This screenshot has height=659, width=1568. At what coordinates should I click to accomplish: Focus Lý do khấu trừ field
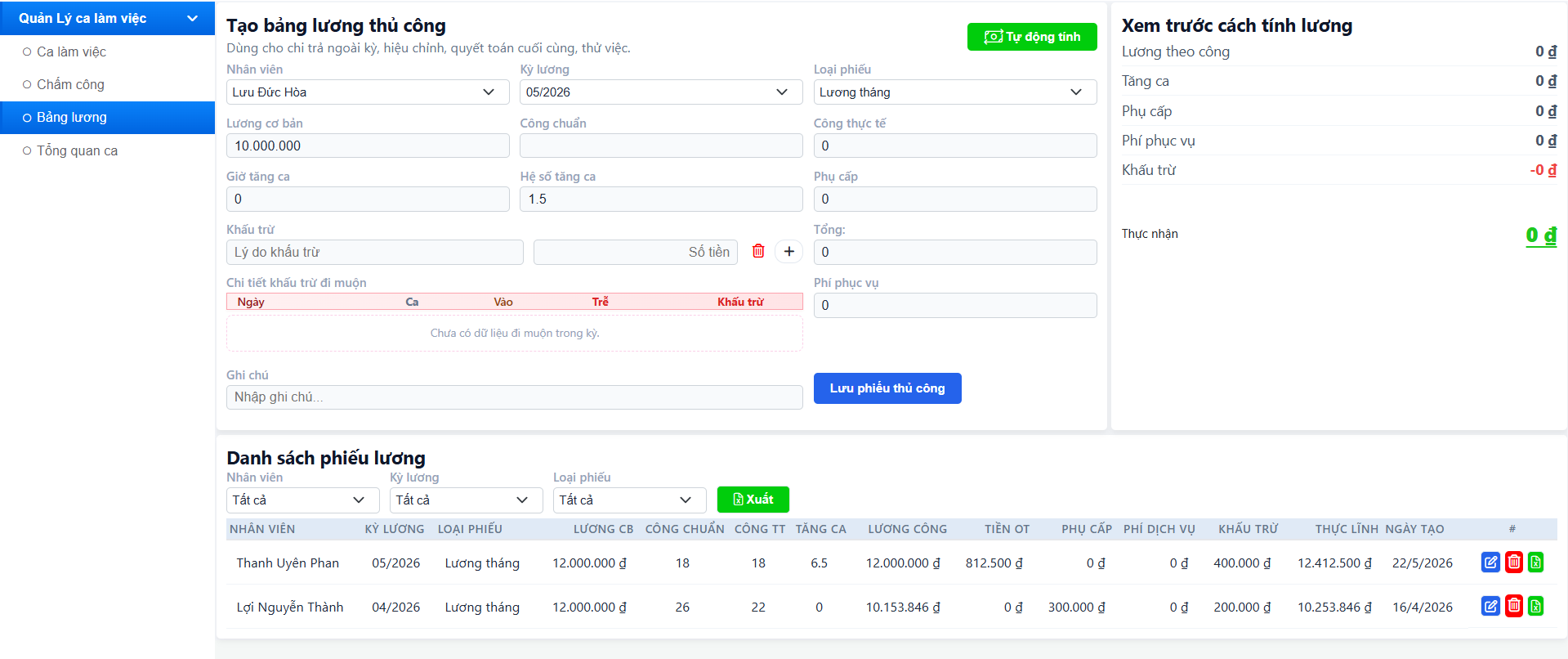[374, 252]
